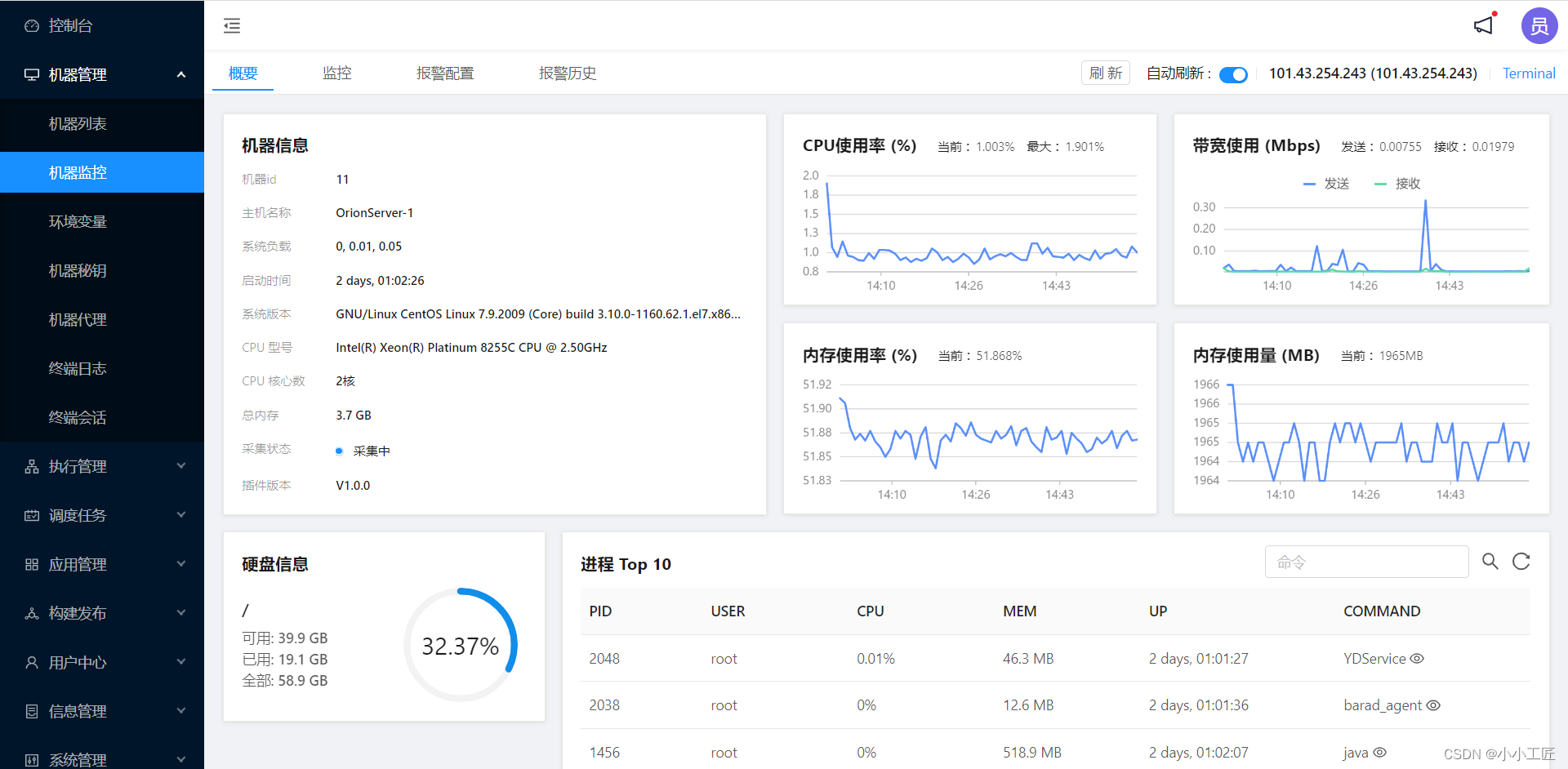Open the 报警历史 tab

pos(568,73)
